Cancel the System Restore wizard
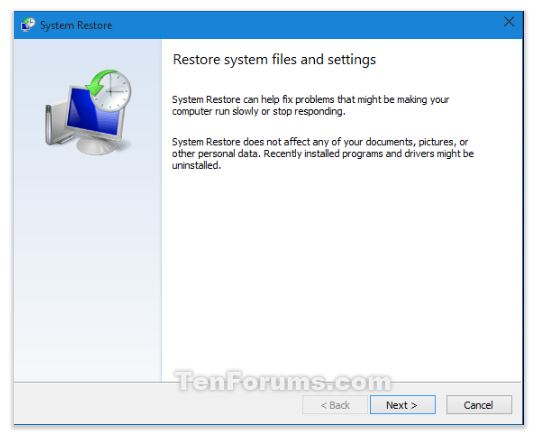The height and width of the screenshot is (436, 536). (x=479, y=405)
